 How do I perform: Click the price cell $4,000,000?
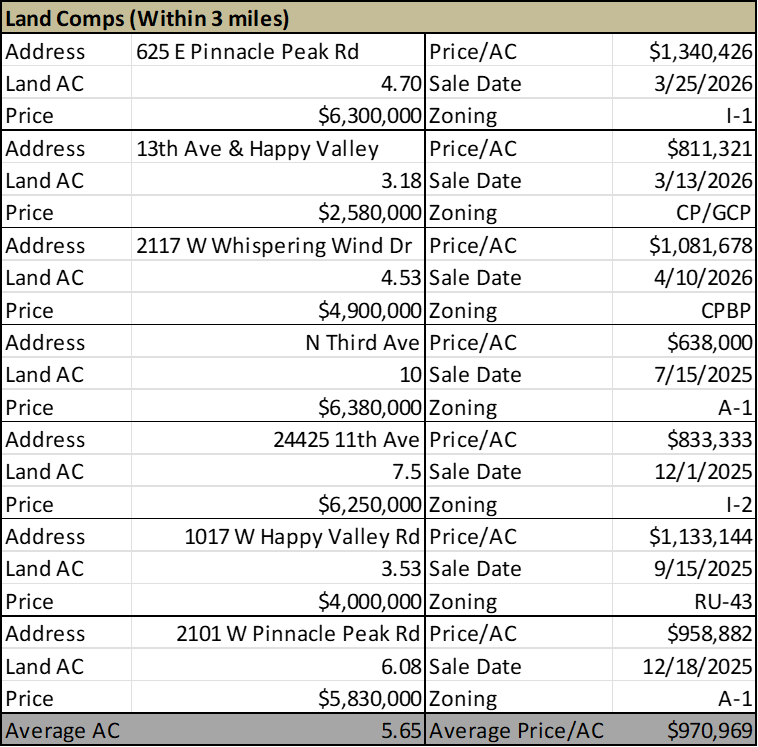(277, 601)
